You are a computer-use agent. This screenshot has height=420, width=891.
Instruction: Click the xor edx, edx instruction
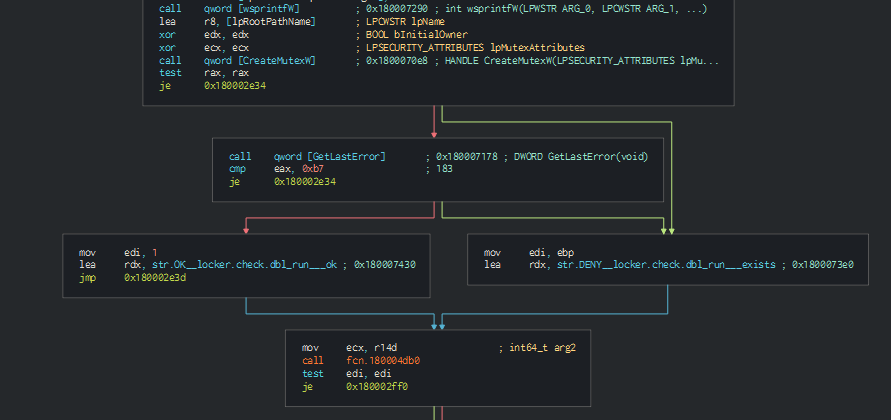coord(204,35)
